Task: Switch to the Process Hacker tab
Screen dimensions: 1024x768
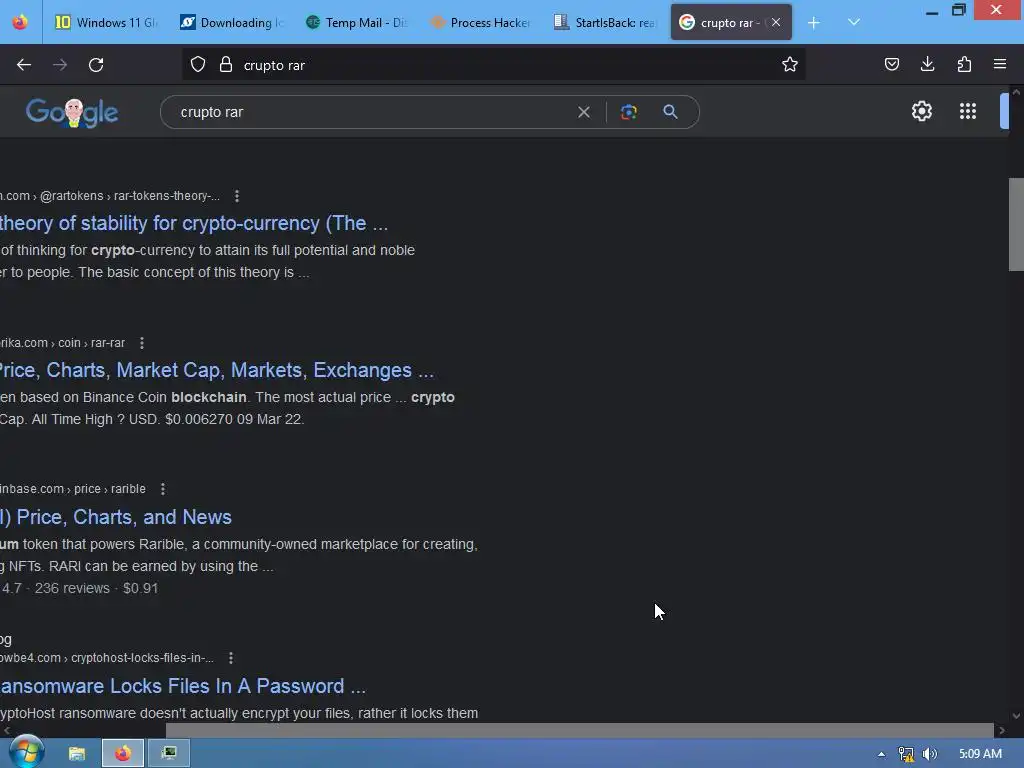Action: click(x=482, y=22)
